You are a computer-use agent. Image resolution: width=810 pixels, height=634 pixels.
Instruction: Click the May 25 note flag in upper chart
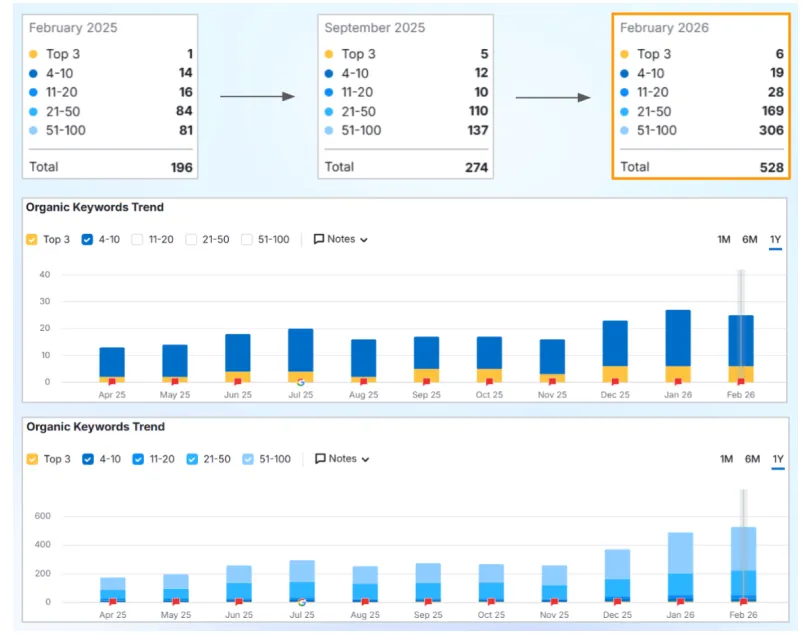[175, 382]
